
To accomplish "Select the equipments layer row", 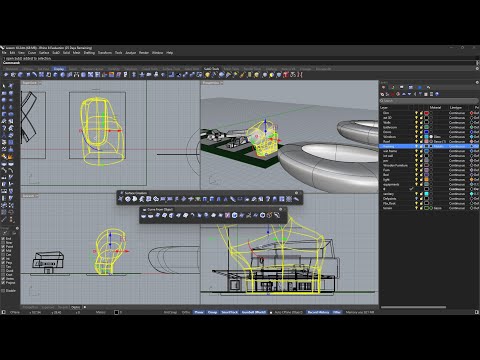I will (x=429, y=184).
